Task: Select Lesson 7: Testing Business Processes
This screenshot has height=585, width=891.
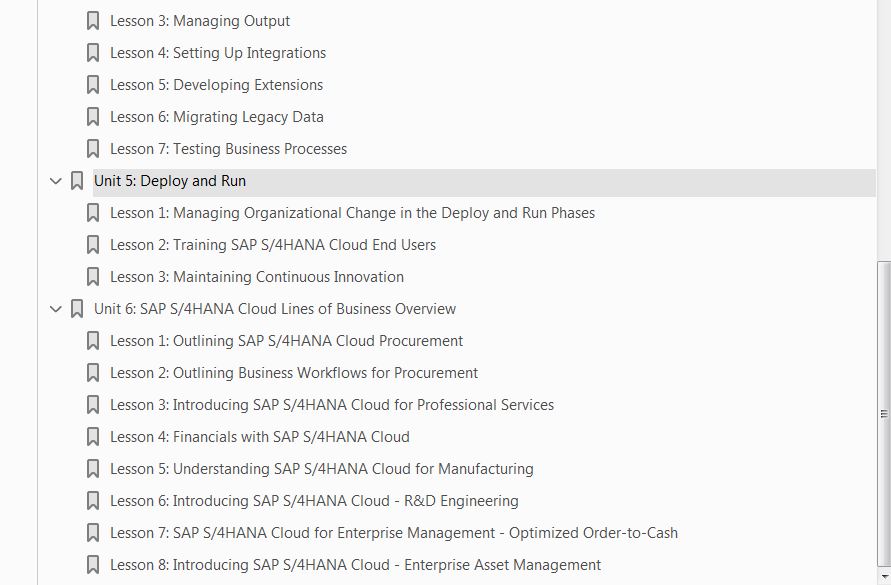Action: pyautogui.click(x=228, y=149)
